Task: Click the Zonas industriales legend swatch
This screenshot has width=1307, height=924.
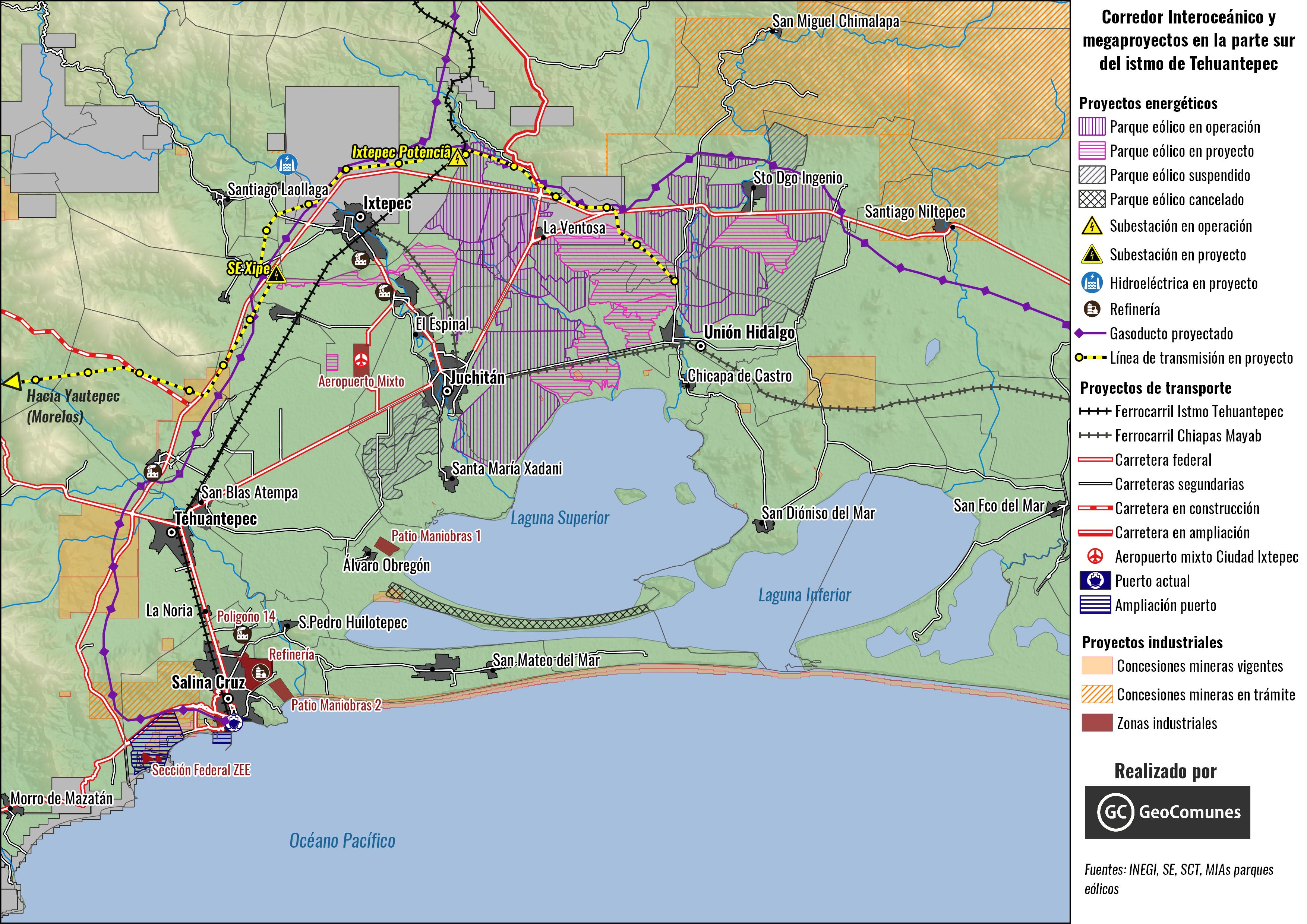Action: pyautogui.click(x=1097, y=723)
